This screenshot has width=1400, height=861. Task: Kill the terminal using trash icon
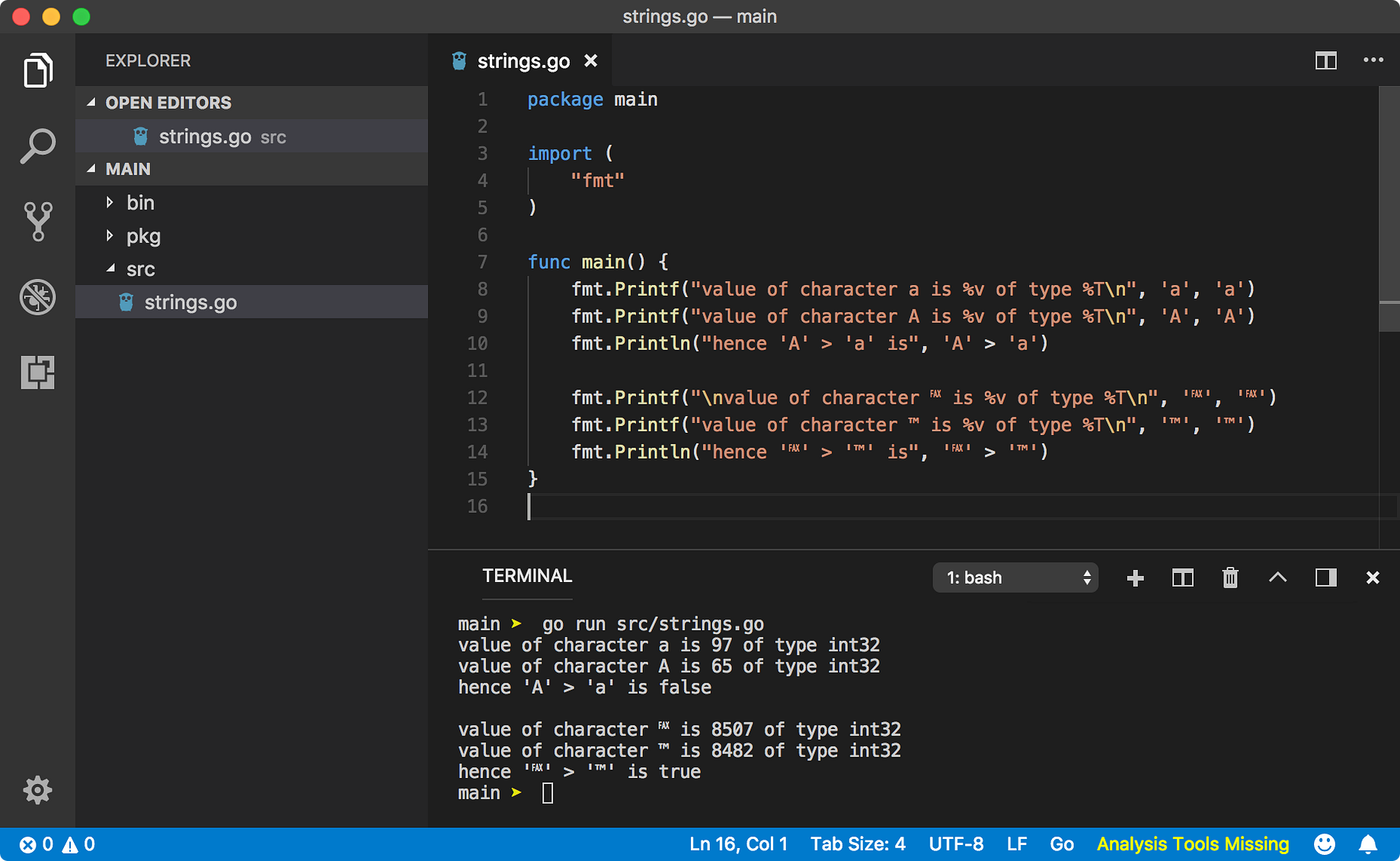point(1230,578)
